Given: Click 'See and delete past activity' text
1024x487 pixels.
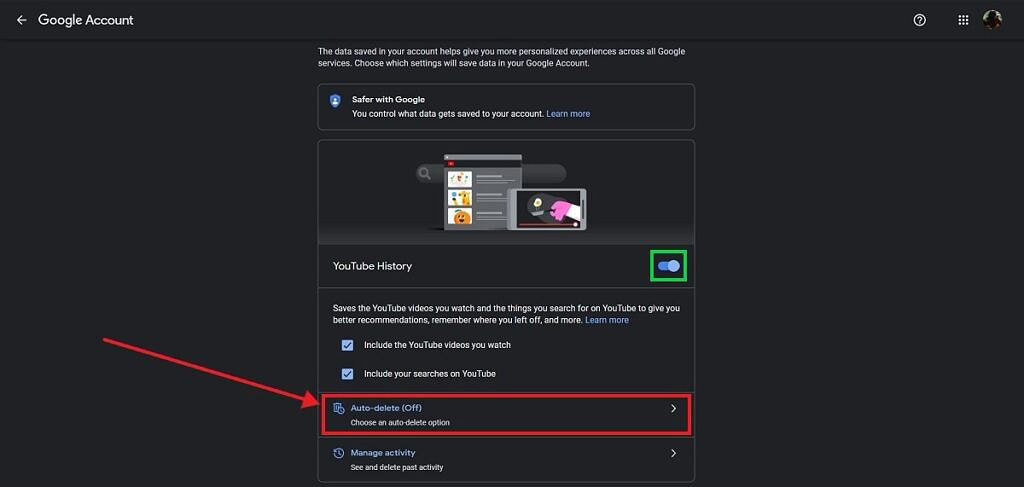Looking at the screenshot, I should click(x=397, y=467).
